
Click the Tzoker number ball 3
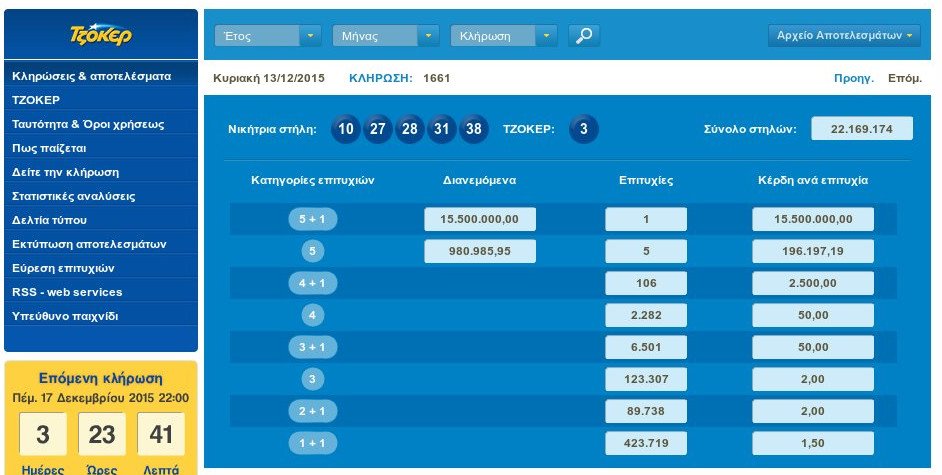coord(583,129)
